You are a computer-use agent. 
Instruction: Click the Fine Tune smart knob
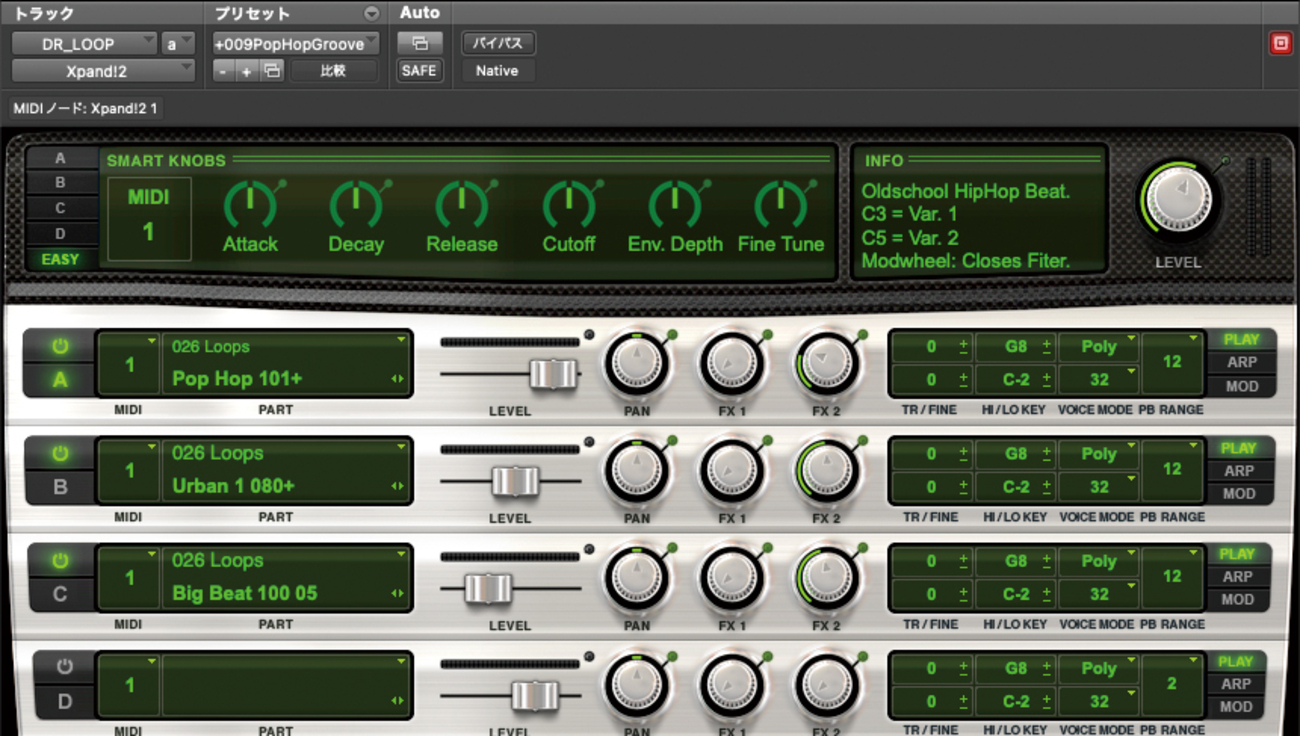coord(780,204)
